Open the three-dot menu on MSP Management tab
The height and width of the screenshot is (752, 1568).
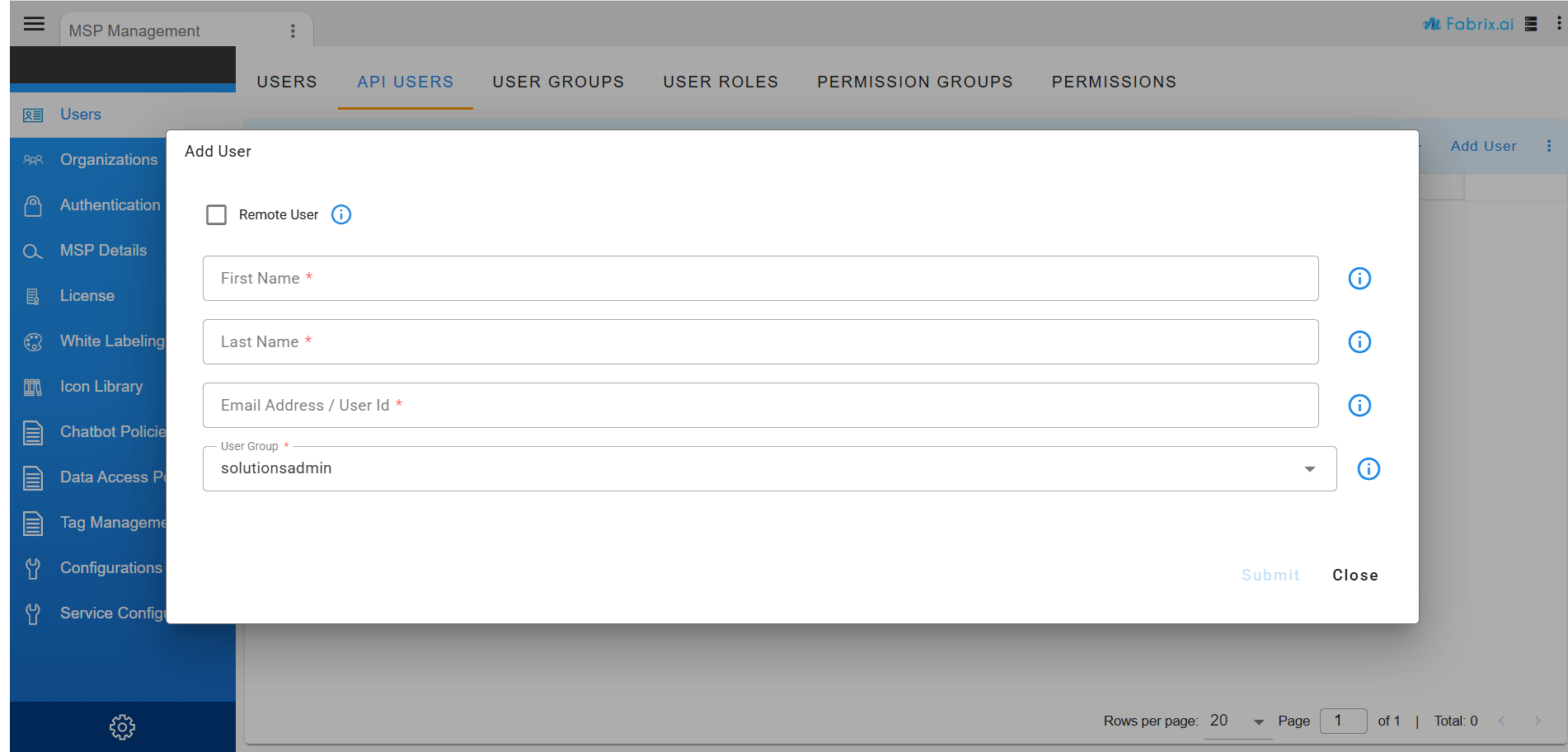coord(293,31)
